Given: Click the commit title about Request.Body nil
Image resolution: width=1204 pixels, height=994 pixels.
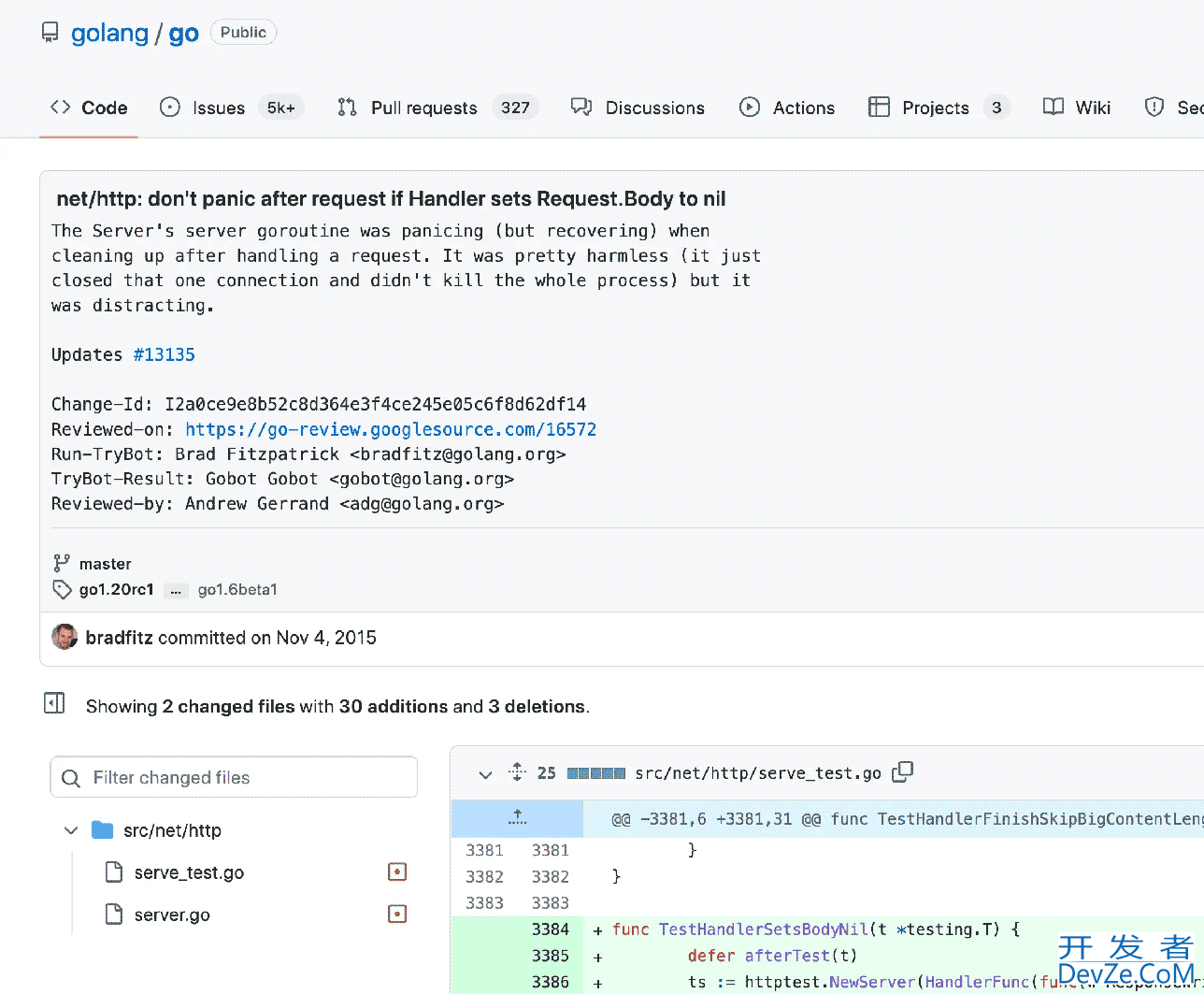Looking at the screenshot, I should [391, 199].
